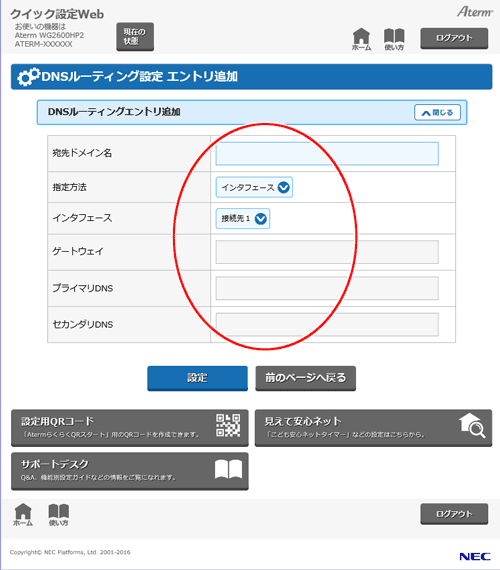500x570 pixels.
Task: Click the プライマリDNS input field
Action: pyautogui.click(x=327, y=288)
